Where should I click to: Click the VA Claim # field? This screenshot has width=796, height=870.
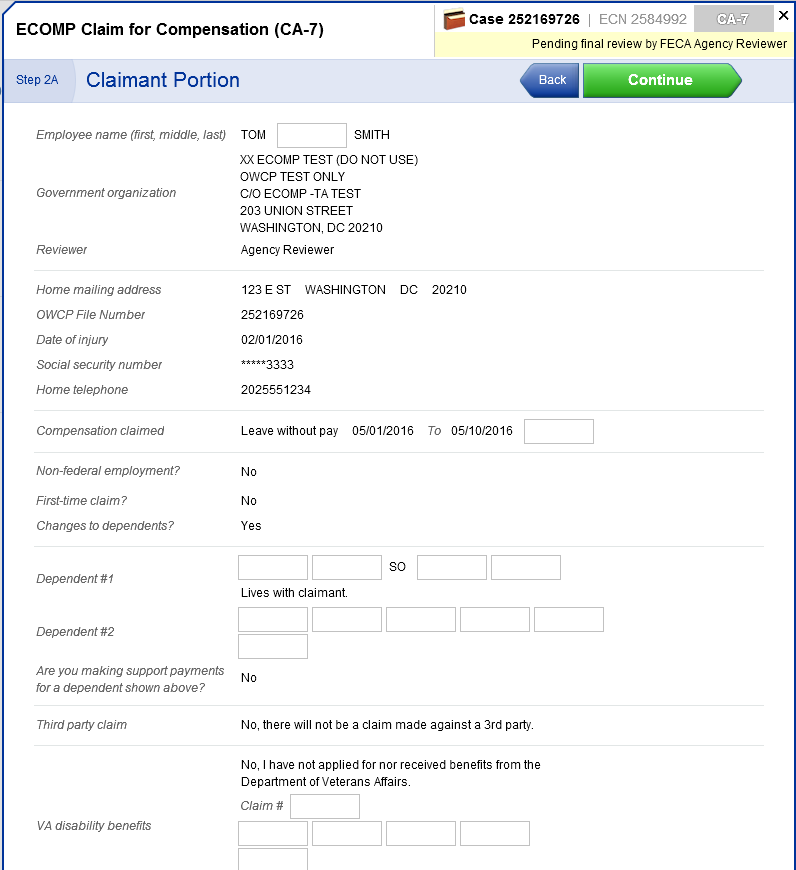(x=325, y=806)
